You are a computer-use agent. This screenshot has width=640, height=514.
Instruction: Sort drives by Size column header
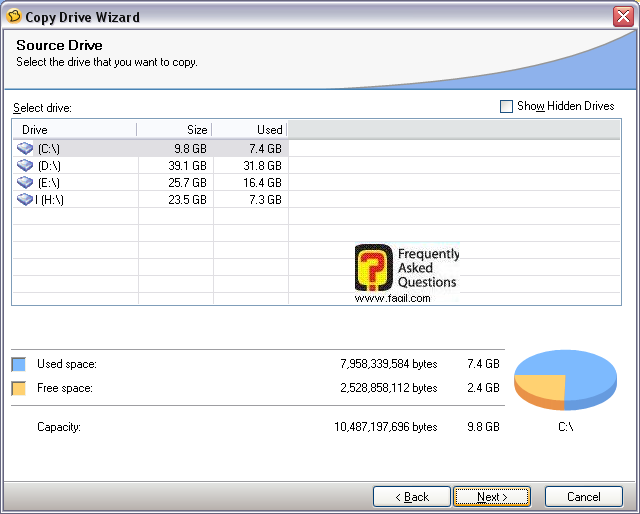click(175, 130)
